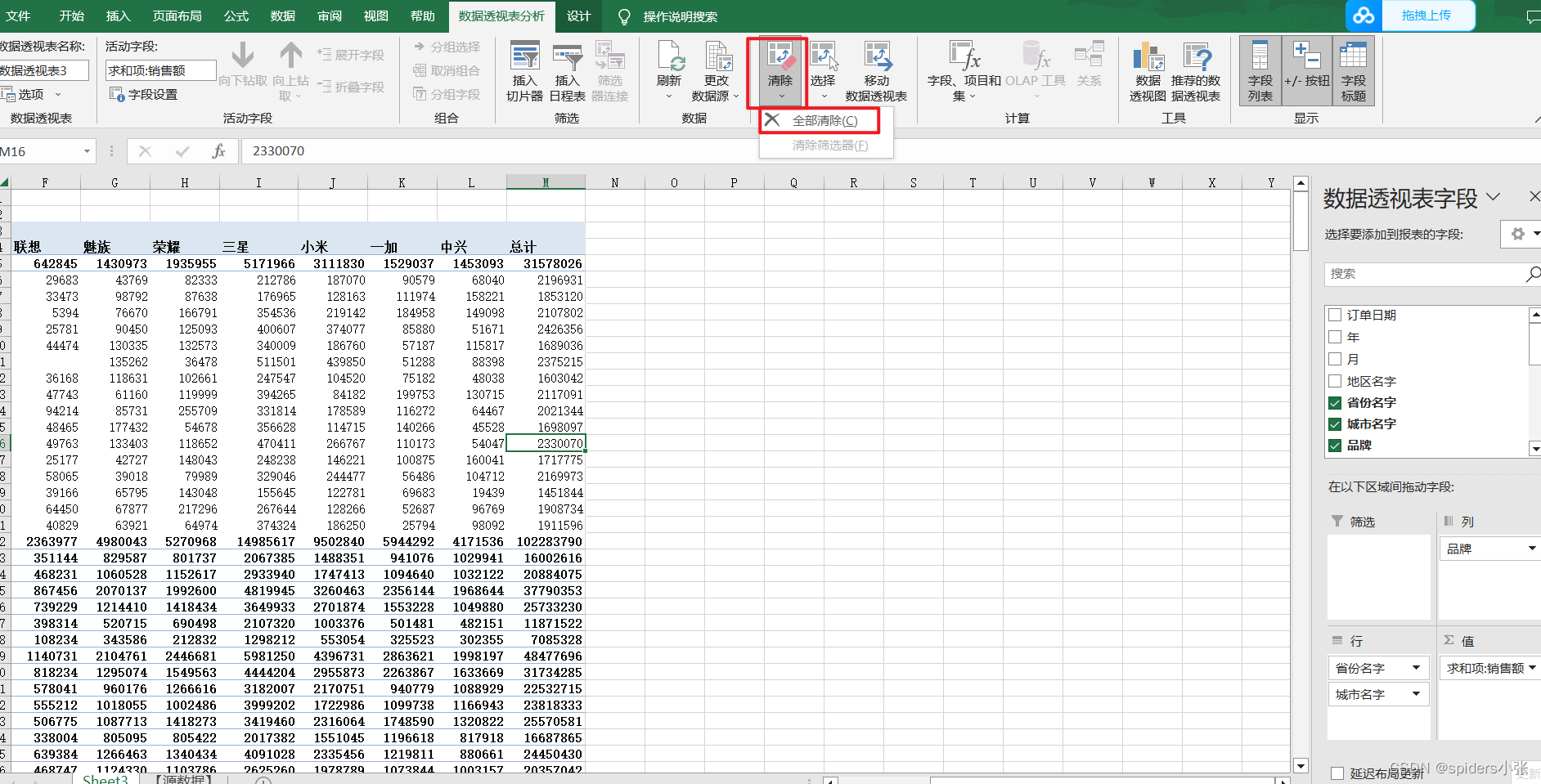This screenshot has height=784, width=1541.
Task: Click in the field search box
Action: (1423, 274)
